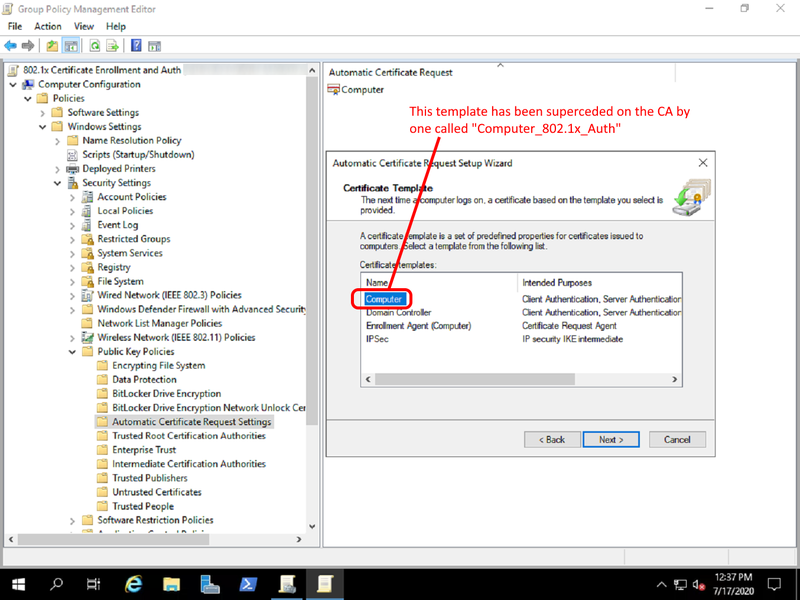Click the taskbar clock showing 12:37 PM
Screen dimensions: 800x600
pyautogui.click(x=733, y=585)
